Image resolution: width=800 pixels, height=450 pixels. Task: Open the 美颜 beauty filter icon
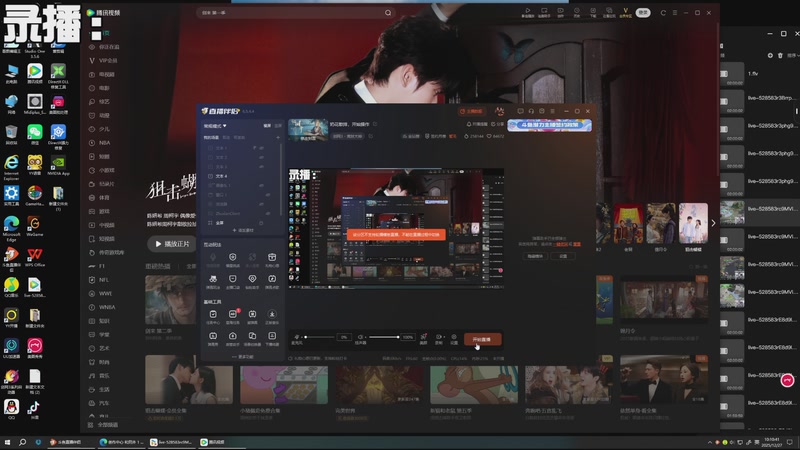pyautogui.click(x=423, y=337)
